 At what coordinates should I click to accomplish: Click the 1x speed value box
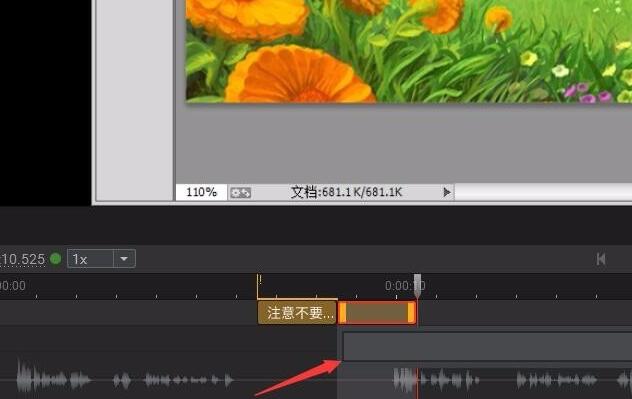pyautogui.click(x=90, y=259)
